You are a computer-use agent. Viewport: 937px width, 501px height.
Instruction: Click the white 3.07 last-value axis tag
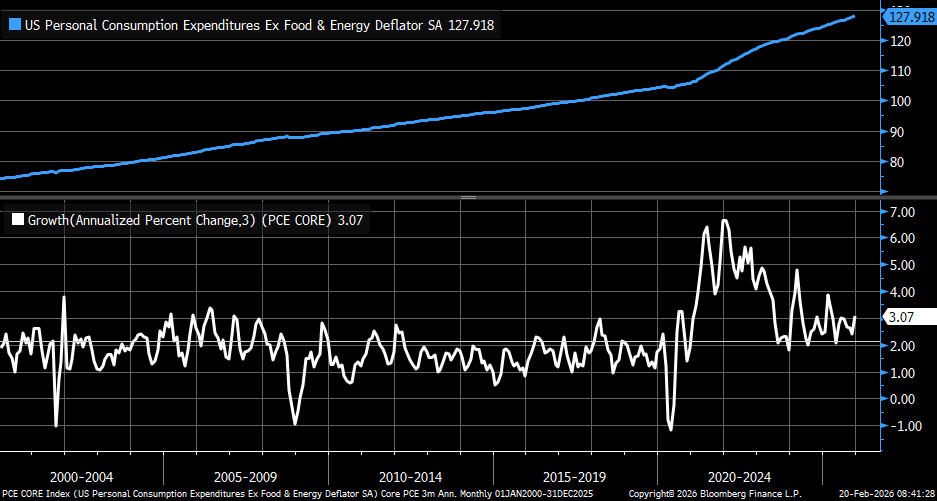click(x=904, y=317)
